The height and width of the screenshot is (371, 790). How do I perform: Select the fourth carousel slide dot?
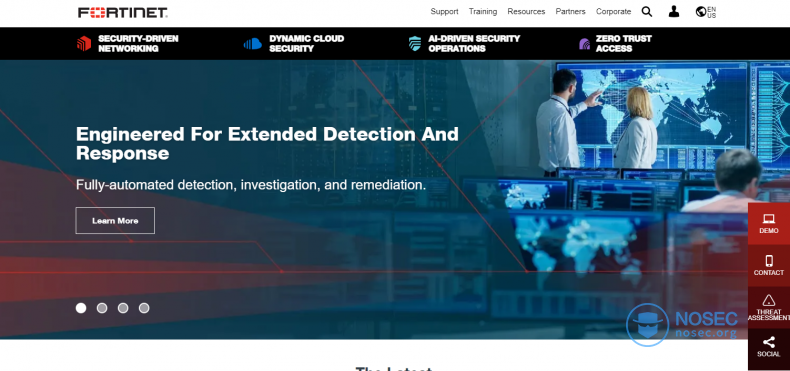(x=144, y=308)
